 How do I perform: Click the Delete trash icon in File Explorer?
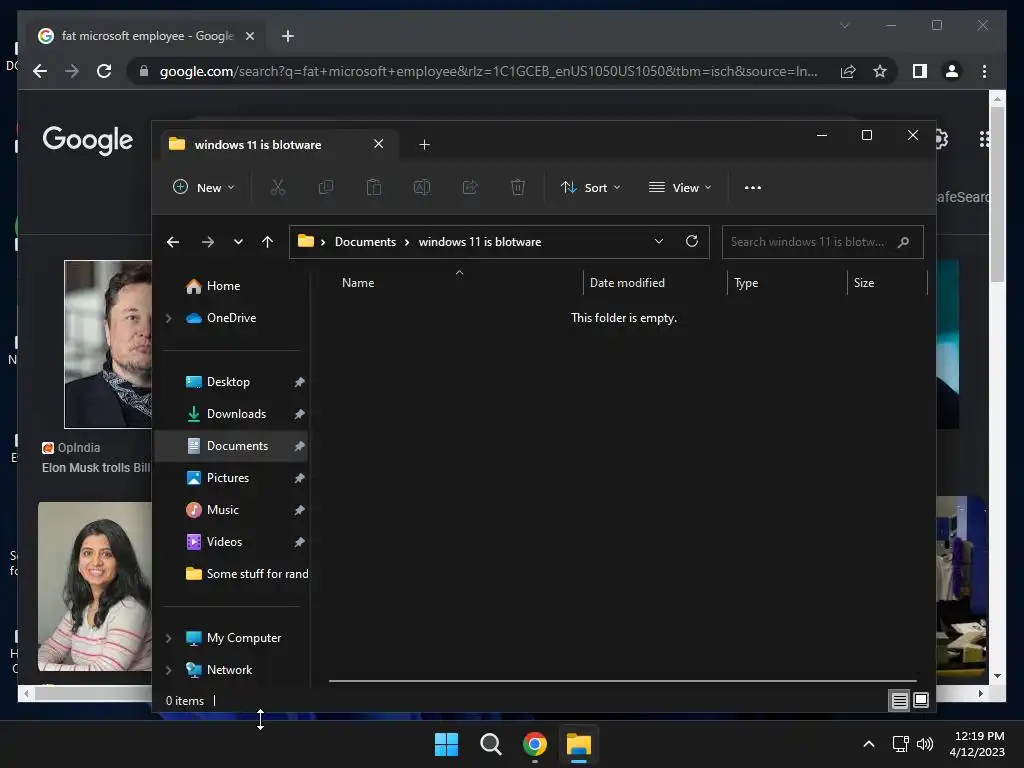pos(518,187)
